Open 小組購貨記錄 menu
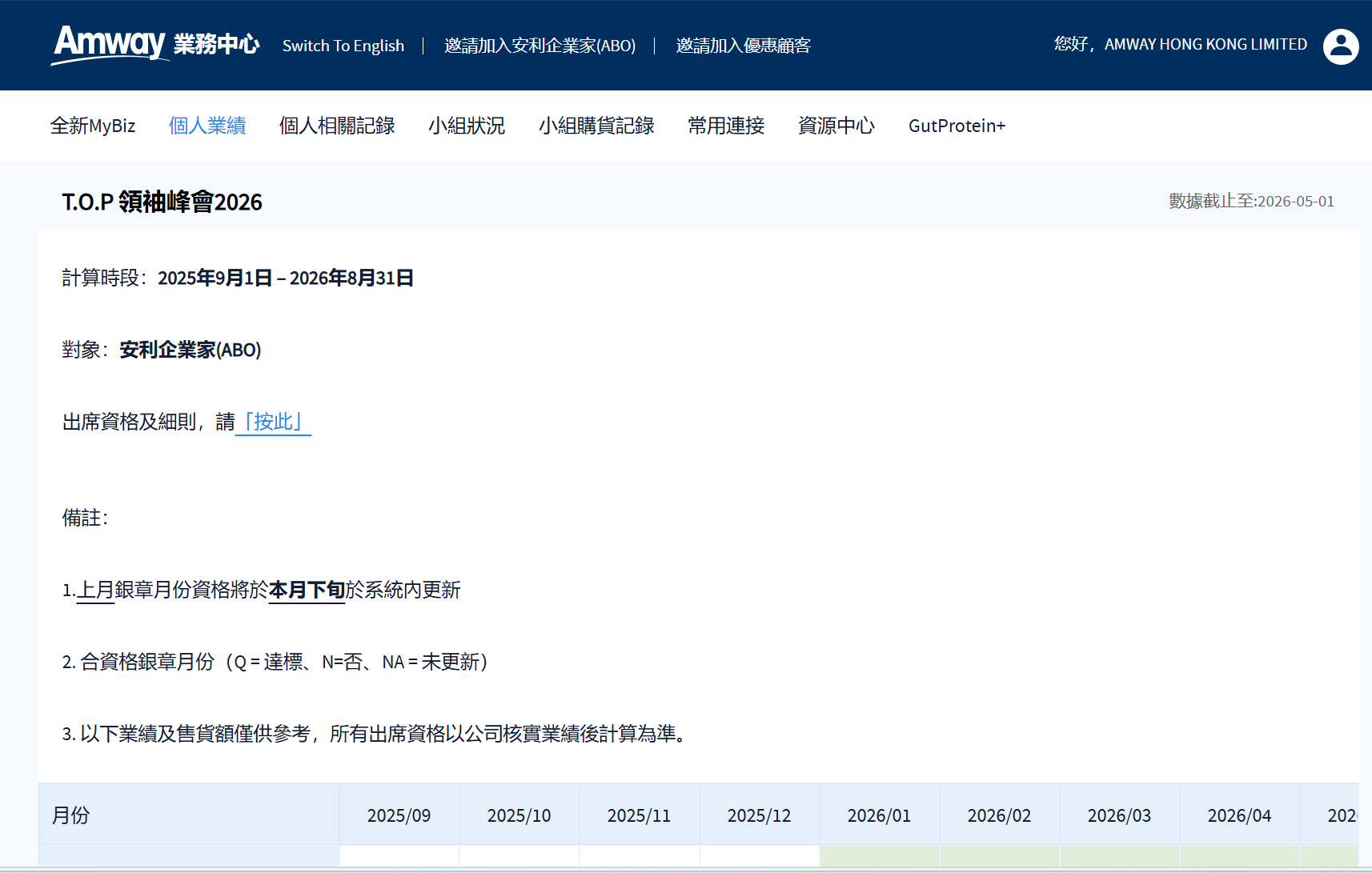The image size is (1372, 873). (596, 126)
